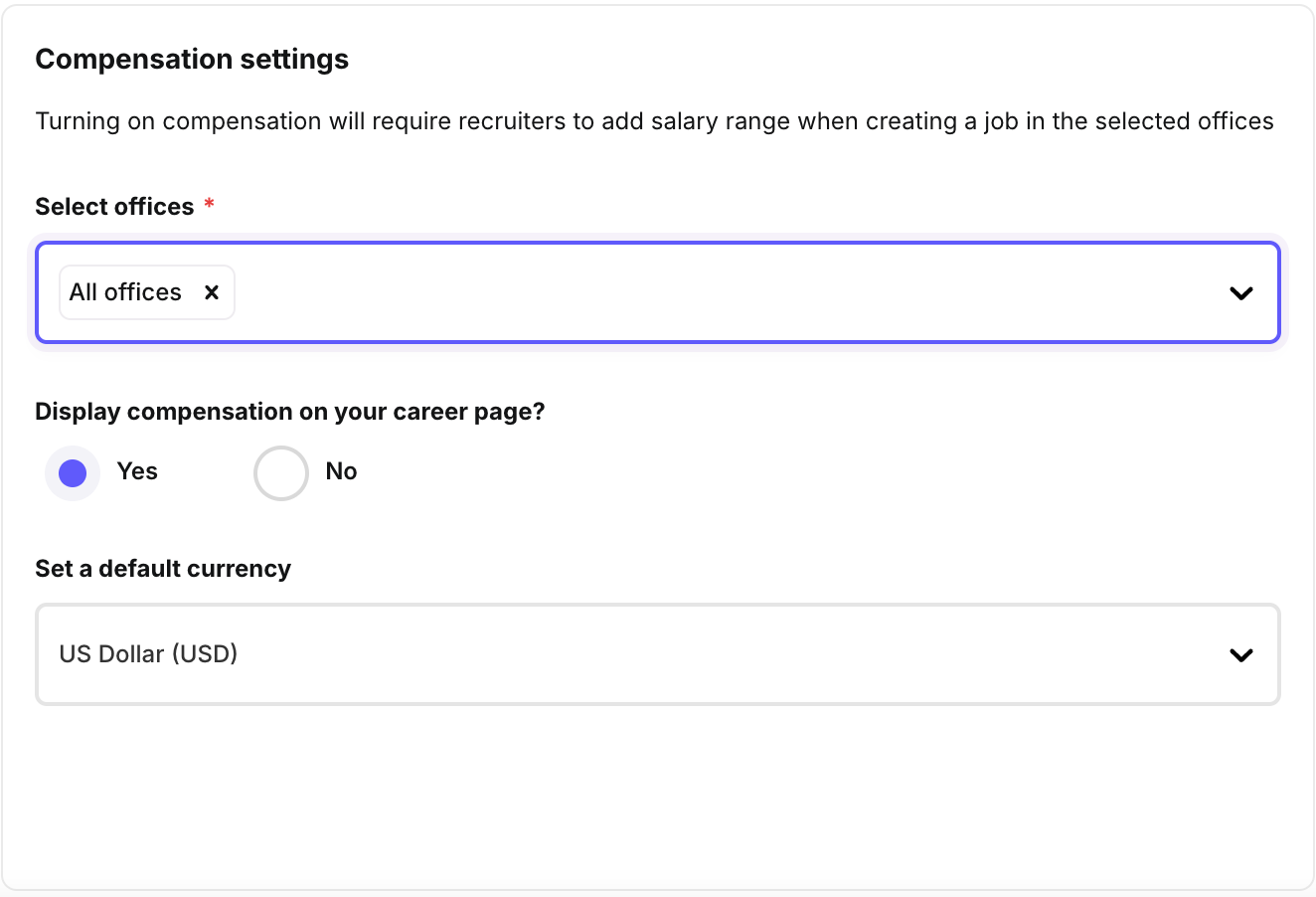Click the Yes label text
Screen dimensions: 1316x897
point(137,471)
